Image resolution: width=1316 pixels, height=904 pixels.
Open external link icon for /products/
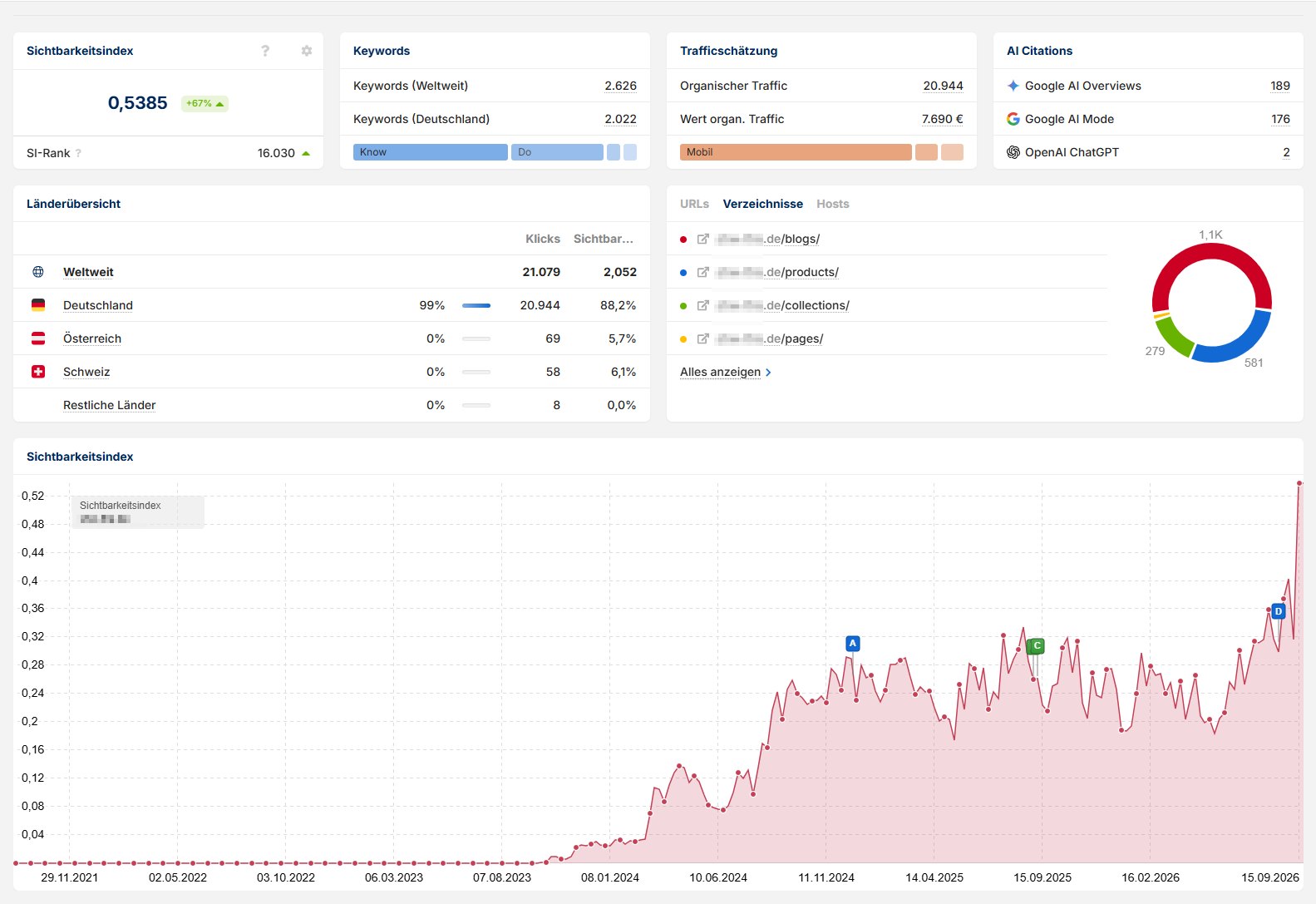point(703,272)
